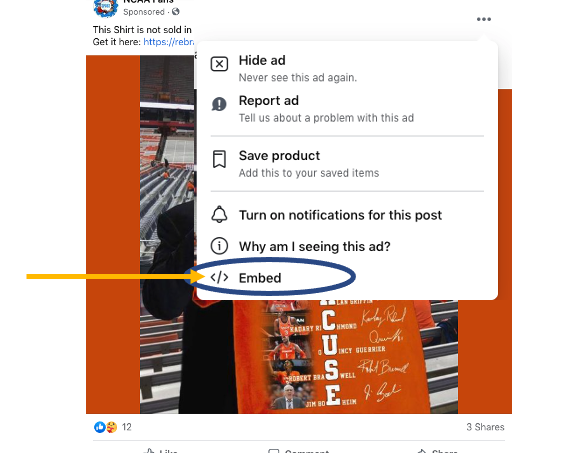
Task: Open the three-dots post options menu
Action: point(484,19)
